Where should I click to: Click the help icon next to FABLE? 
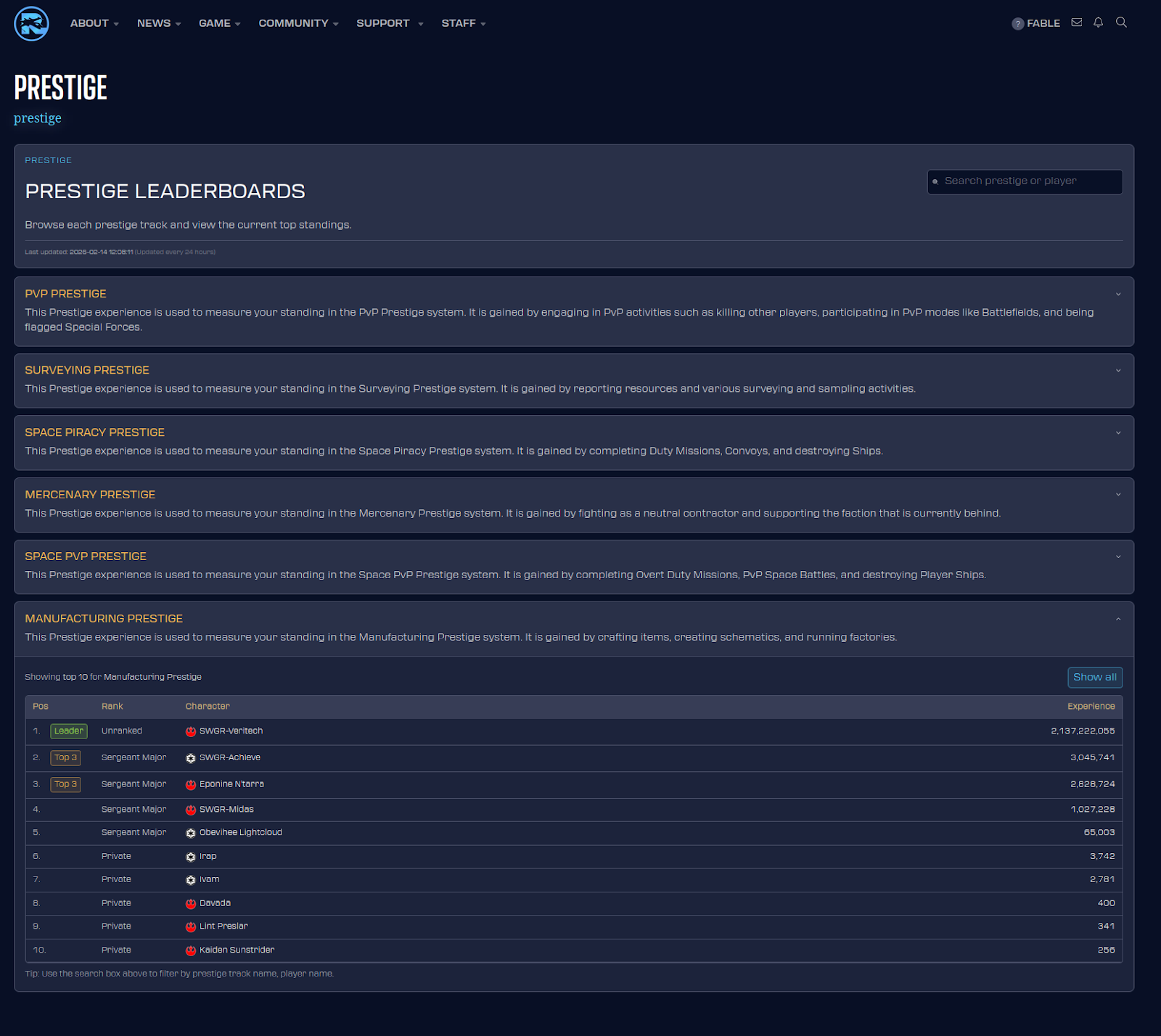coord(1017,24)
